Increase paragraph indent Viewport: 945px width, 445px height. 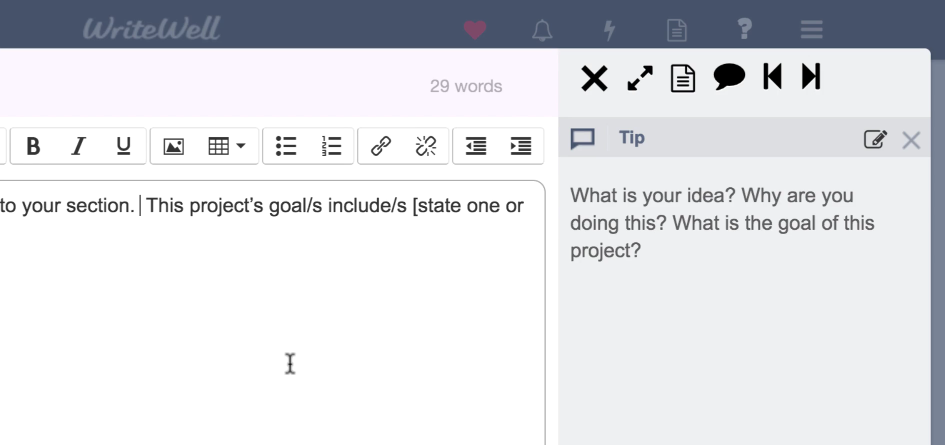(x=520, y=146)
